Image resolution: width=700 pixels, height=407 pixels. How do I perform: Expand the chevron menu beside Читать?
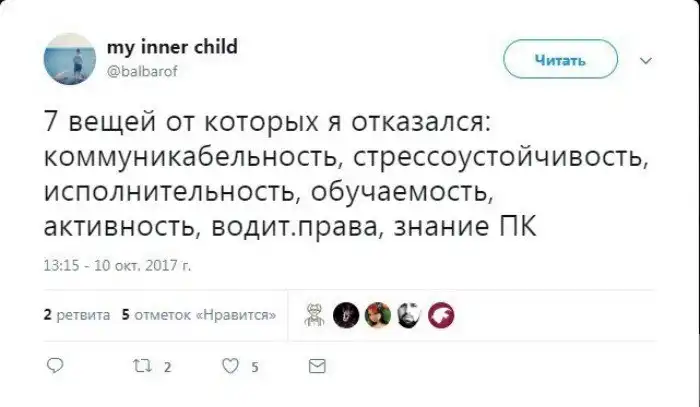[x=644, y=60]
